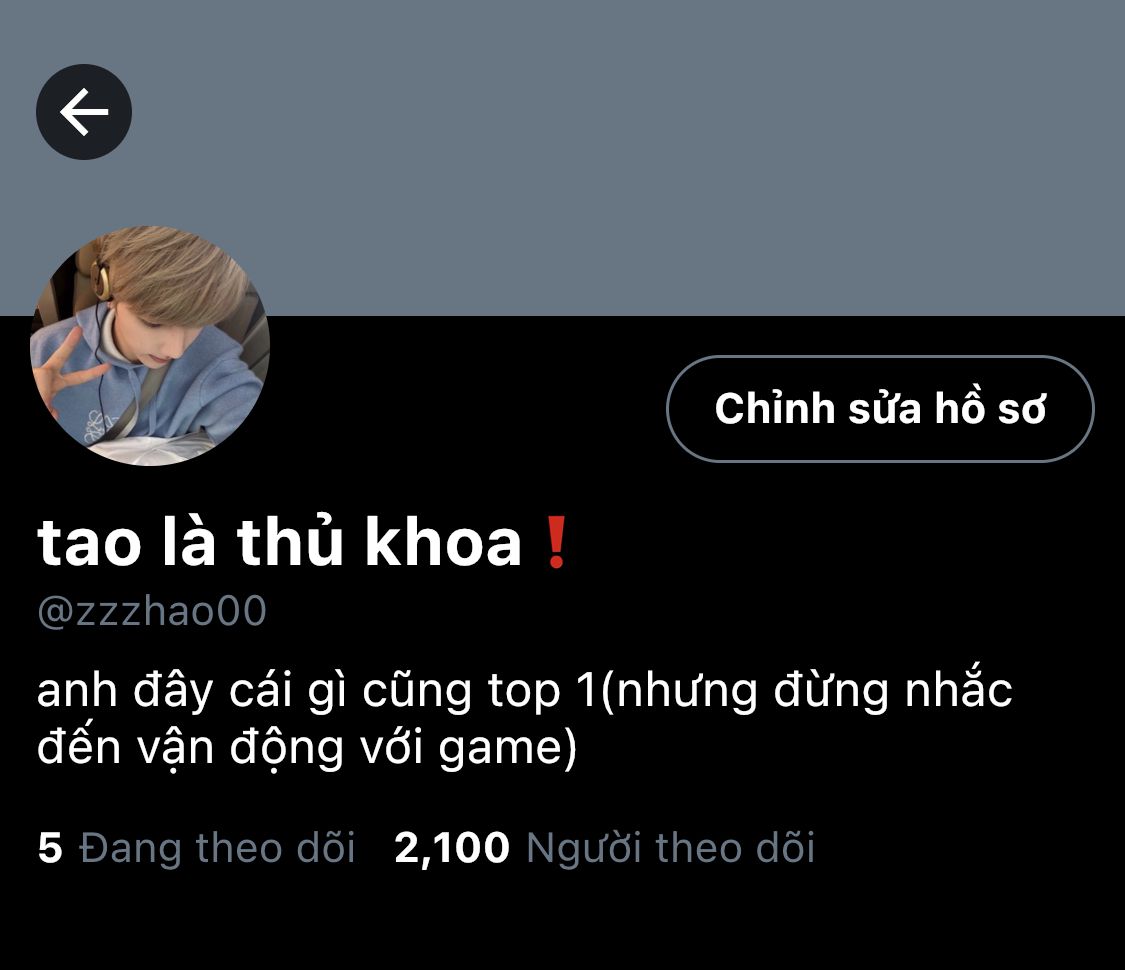Tap the bio line ending với game)
1125x970 pixels.
click(x=307, y=748)
